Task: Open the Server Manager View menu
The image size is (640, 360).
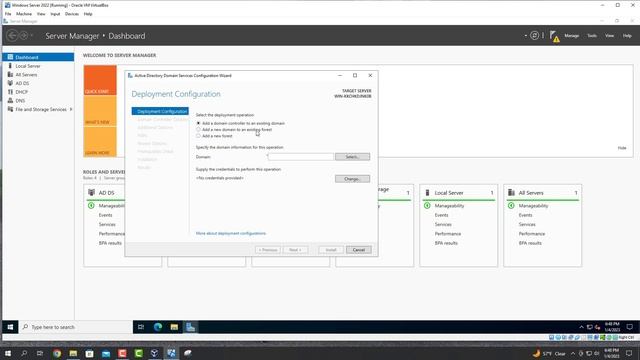Action: (609, 36)
